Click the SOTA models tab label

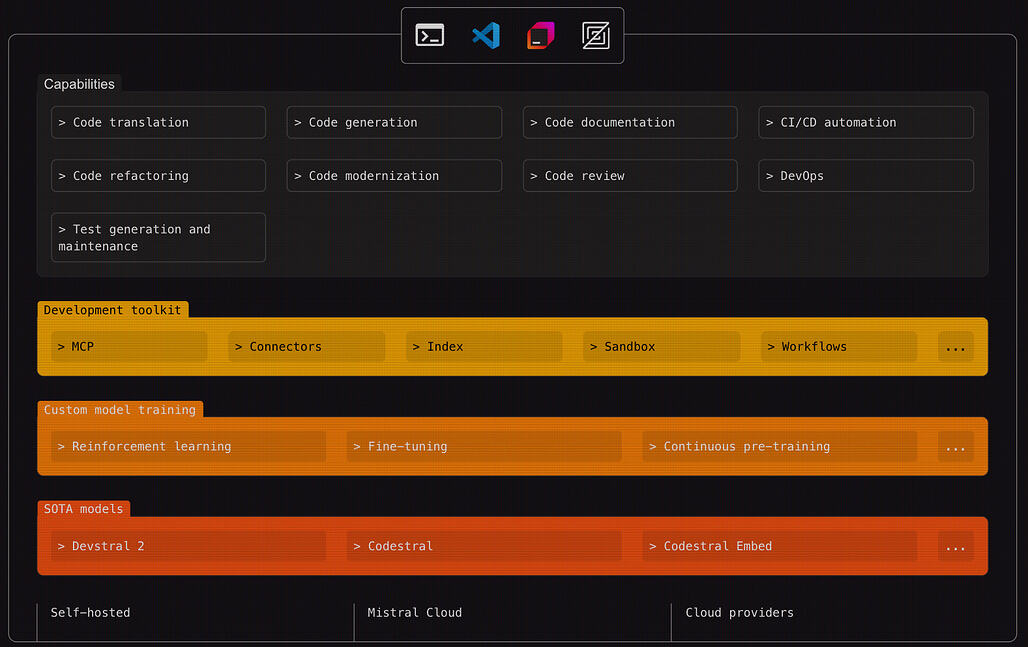[x=83, y=509]
